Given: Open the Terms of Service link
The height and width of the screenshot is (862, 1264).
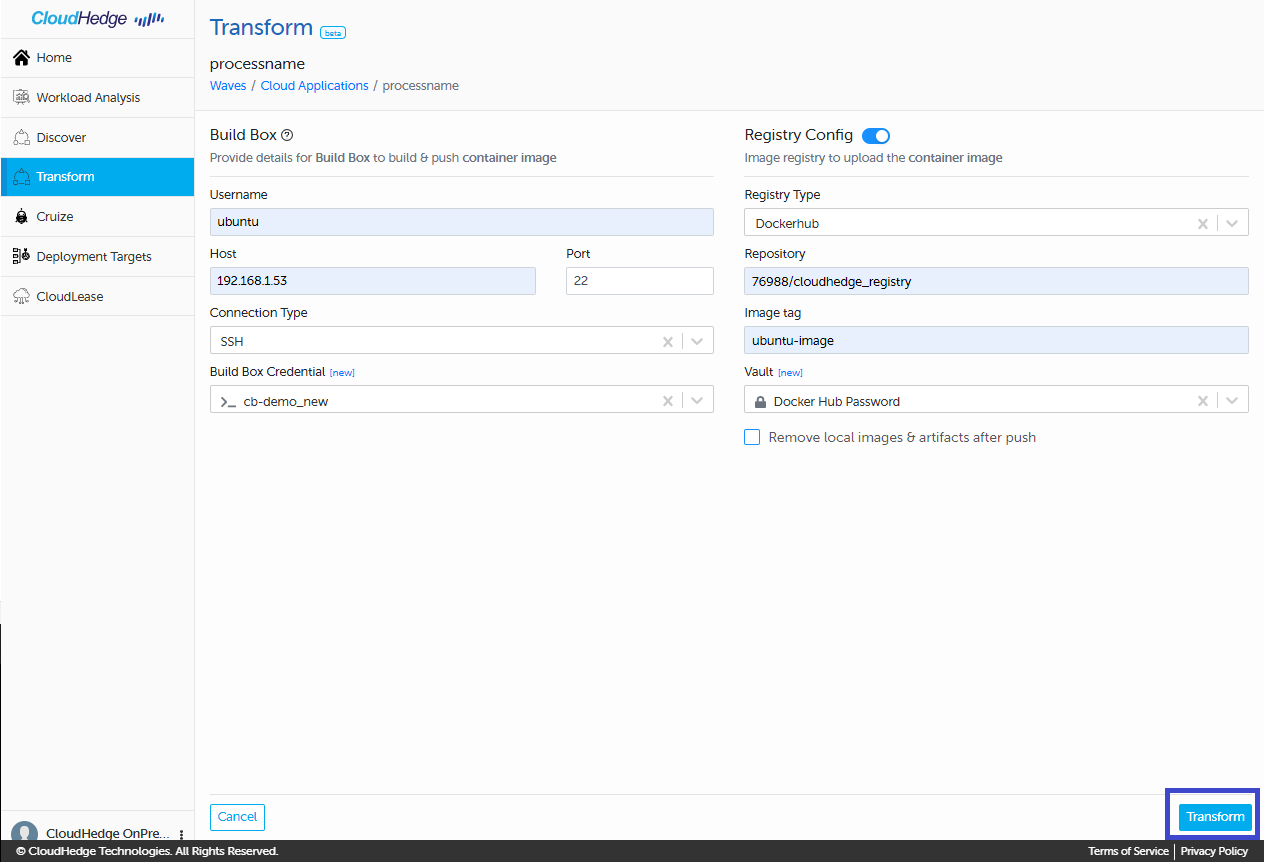Looking at the screenshot, I should point(1128,851).
